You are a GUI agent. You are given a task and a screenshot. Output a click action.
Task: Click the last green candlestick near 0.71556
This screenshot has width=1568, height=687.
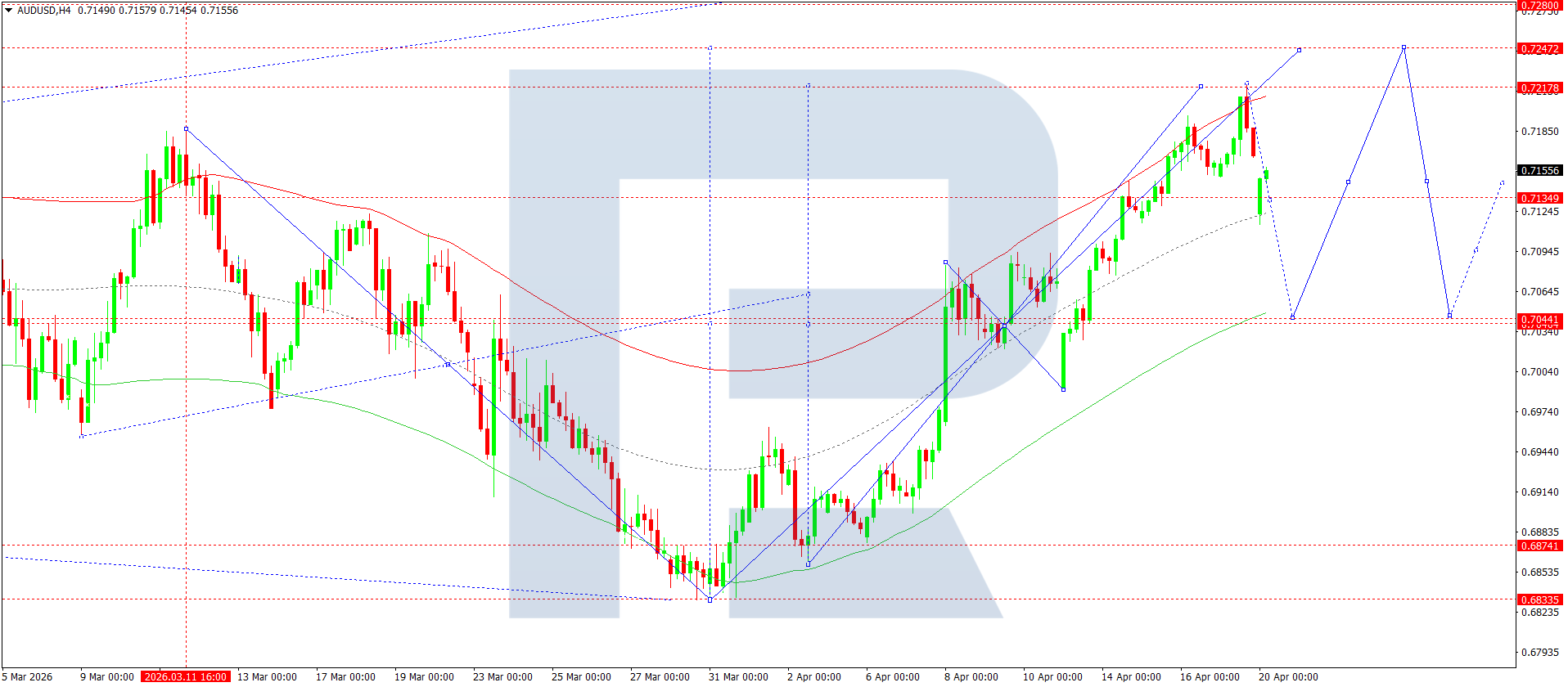click(1266, 174)
